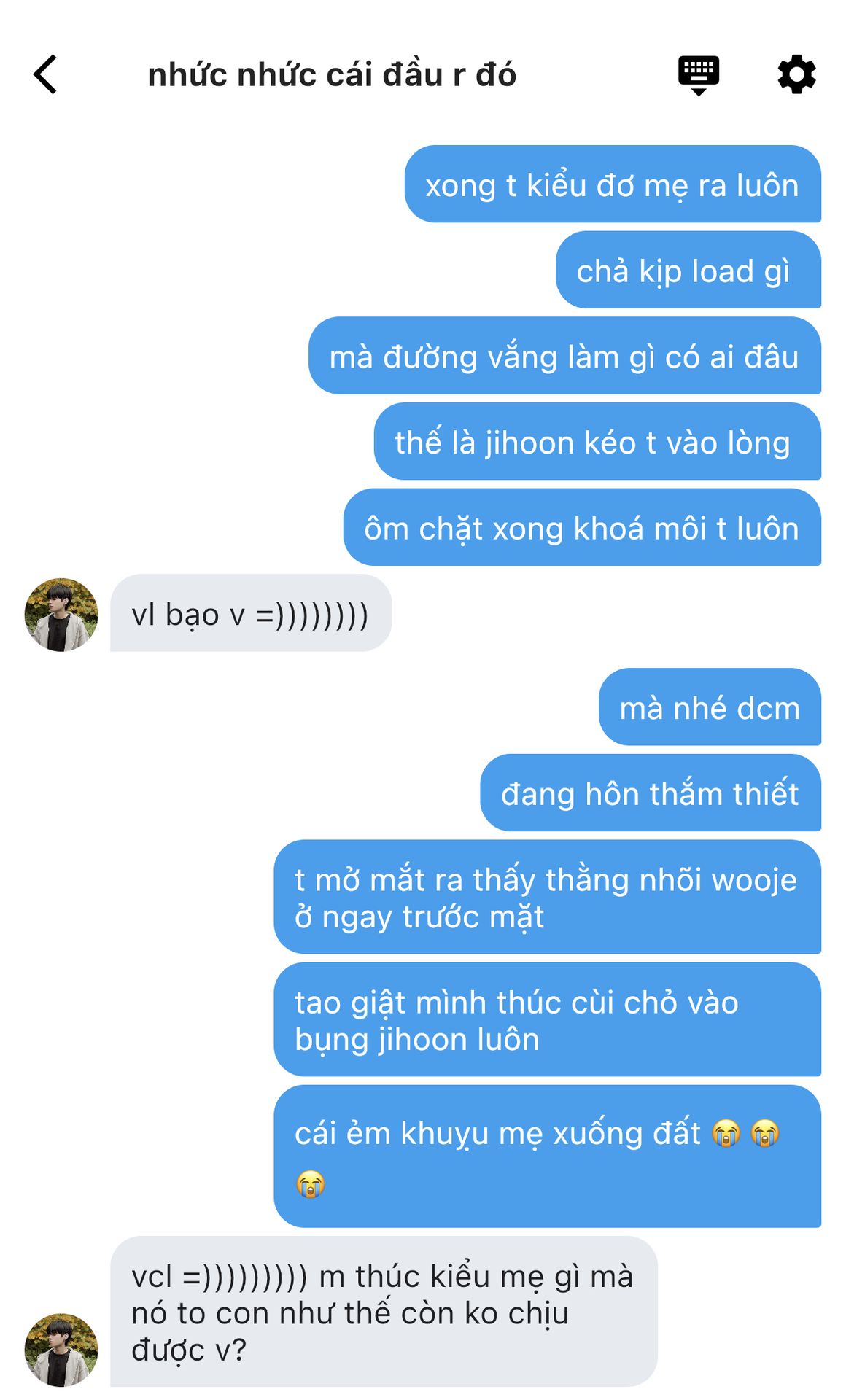Tap the 'mà nhé dcm' bubble

pos(710,707)
